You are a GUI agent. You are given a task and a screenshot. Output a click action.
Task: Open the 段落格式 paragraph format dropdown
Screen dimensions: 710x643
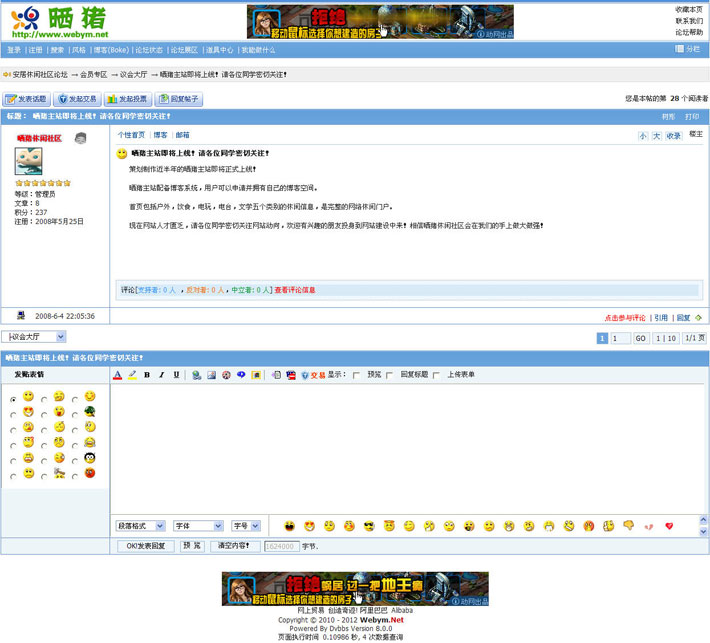click(141, 525)
